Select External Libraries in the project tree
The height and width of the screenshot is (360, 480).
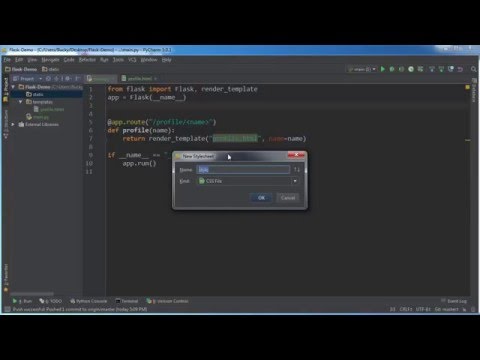point(38,124)
